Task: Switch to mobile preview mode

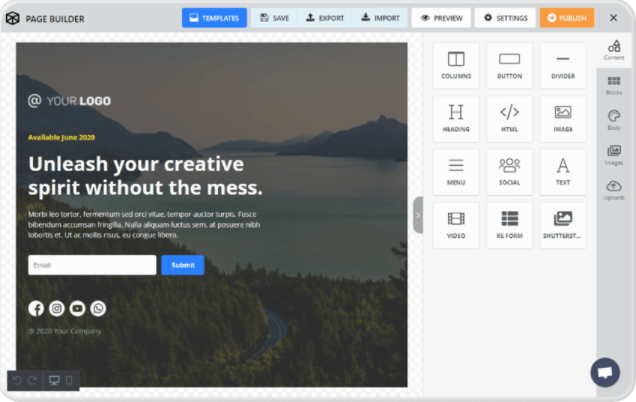Action: pyautogui.click(x=69, y=380)
